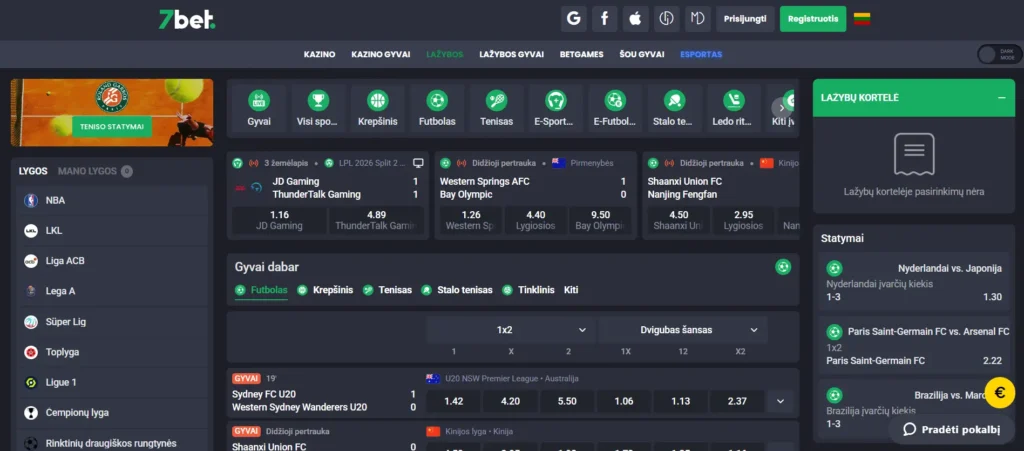Open the Esportas menu item
The height and width of the screenshot is (451, 1024).
coord(701,54)
